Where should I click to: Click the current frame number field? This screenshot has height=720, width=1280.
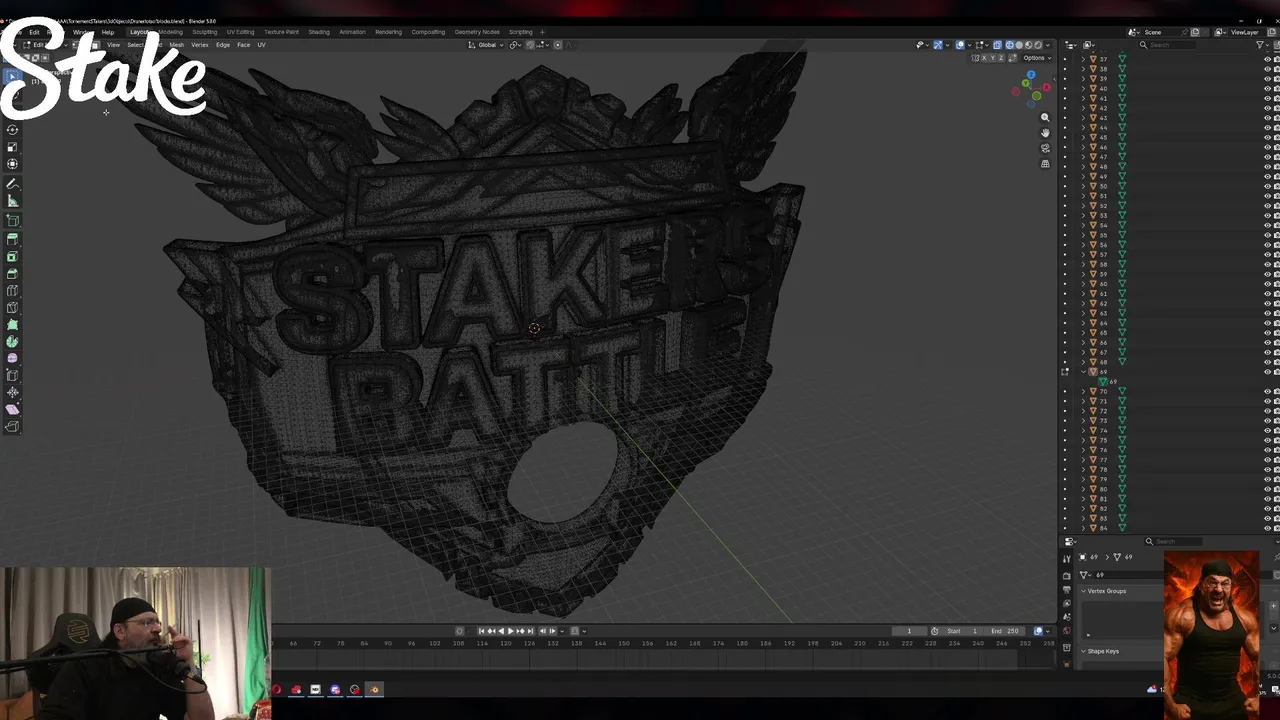909,631
